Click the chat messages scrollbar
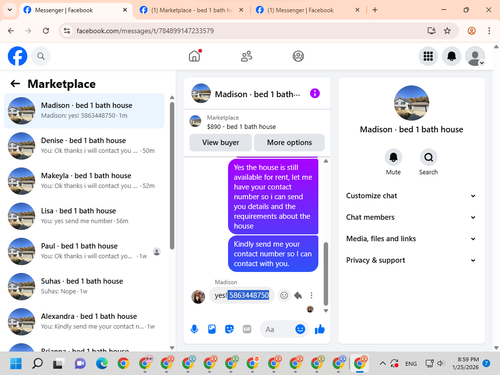This screenshot has height=375, width=500. (326, 274)
